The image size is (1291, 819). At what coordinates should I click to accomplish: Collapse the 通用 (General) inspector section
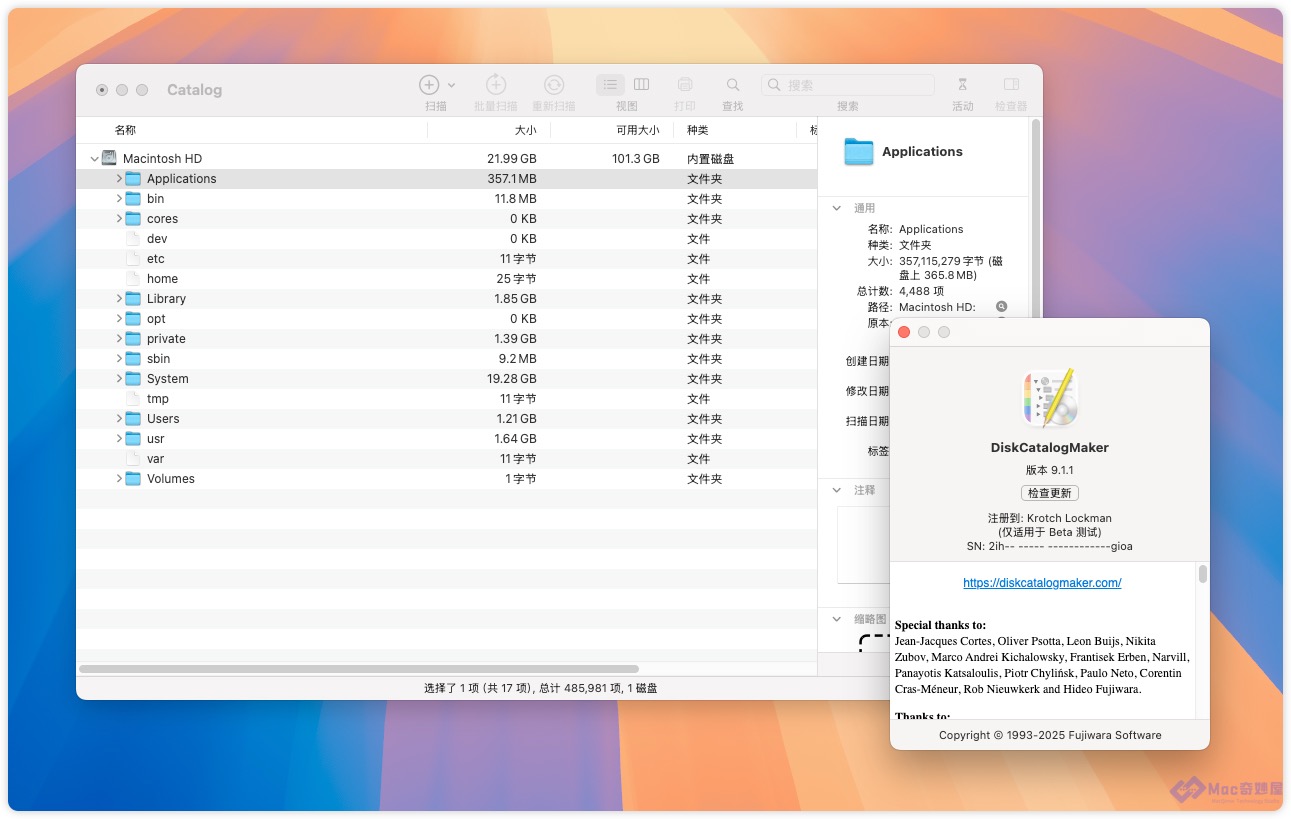tap(837, 208)
